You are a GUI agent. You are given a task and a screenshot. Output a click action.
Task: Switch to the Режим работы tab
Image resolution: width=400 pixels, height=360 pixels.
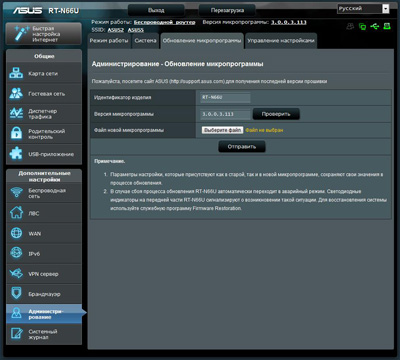109,41
